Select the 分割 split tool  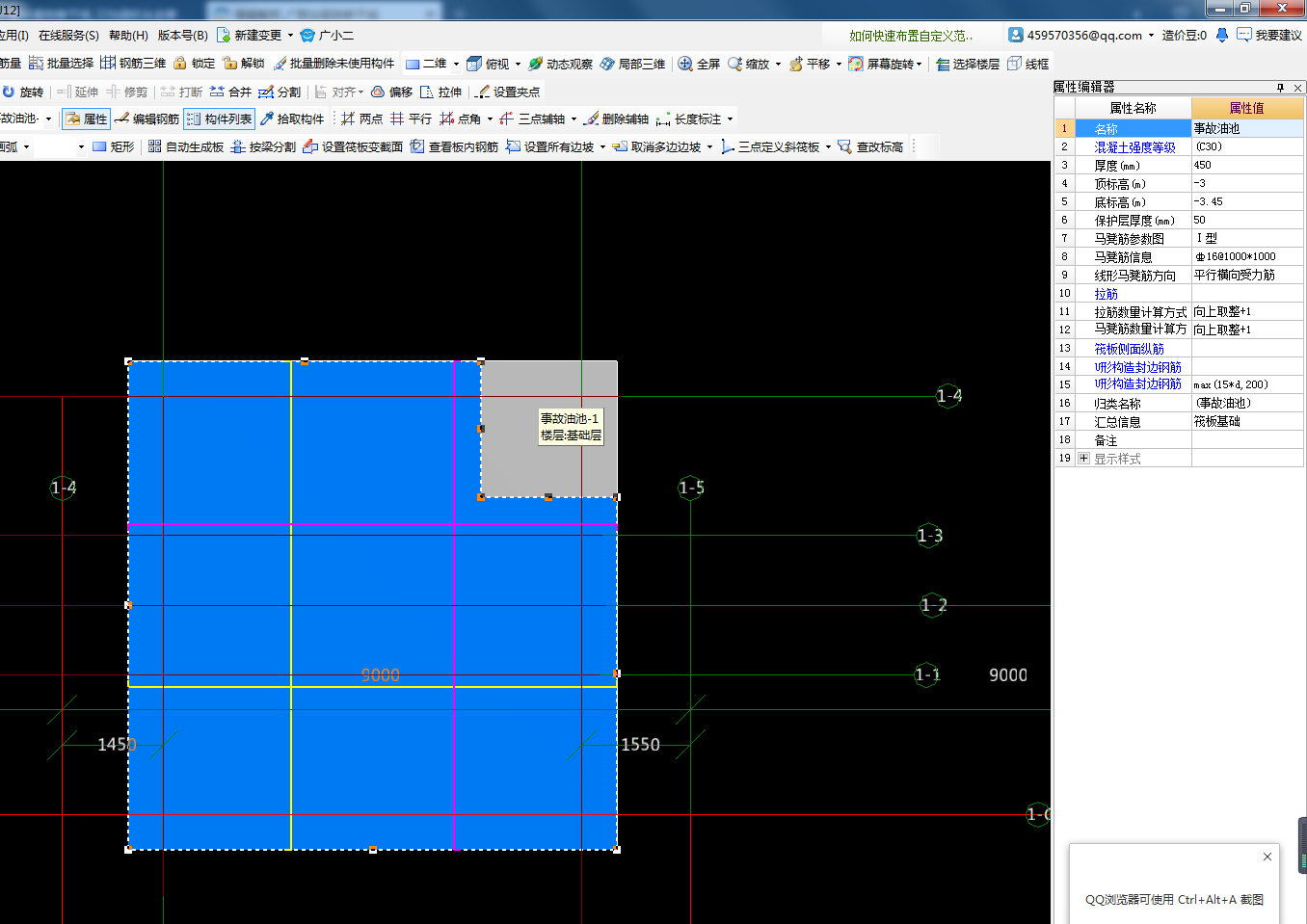(x=280, y=92)
